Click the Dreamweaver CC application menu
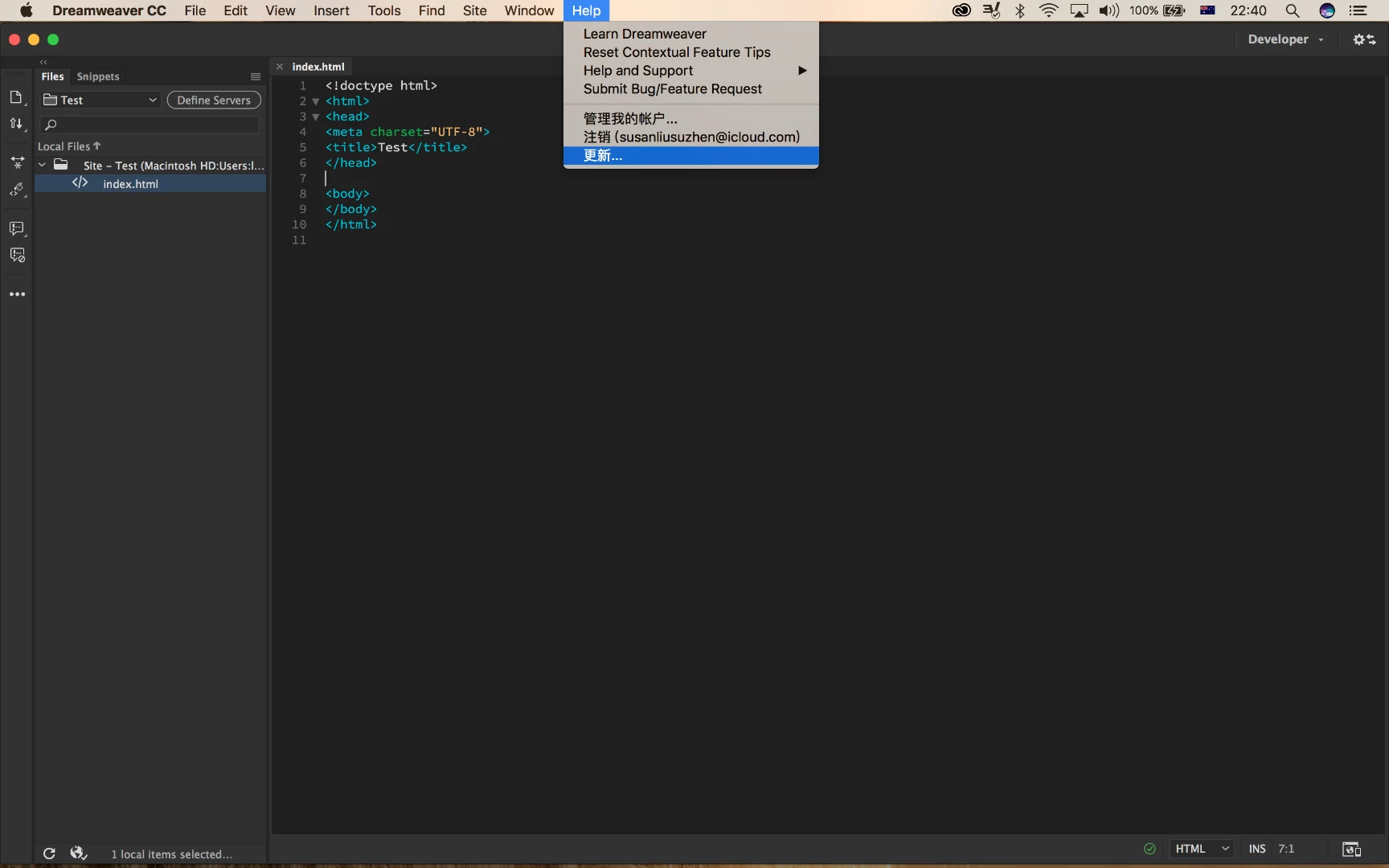The height and width of the screenshot is (868, 1389). tap(109, 10)
